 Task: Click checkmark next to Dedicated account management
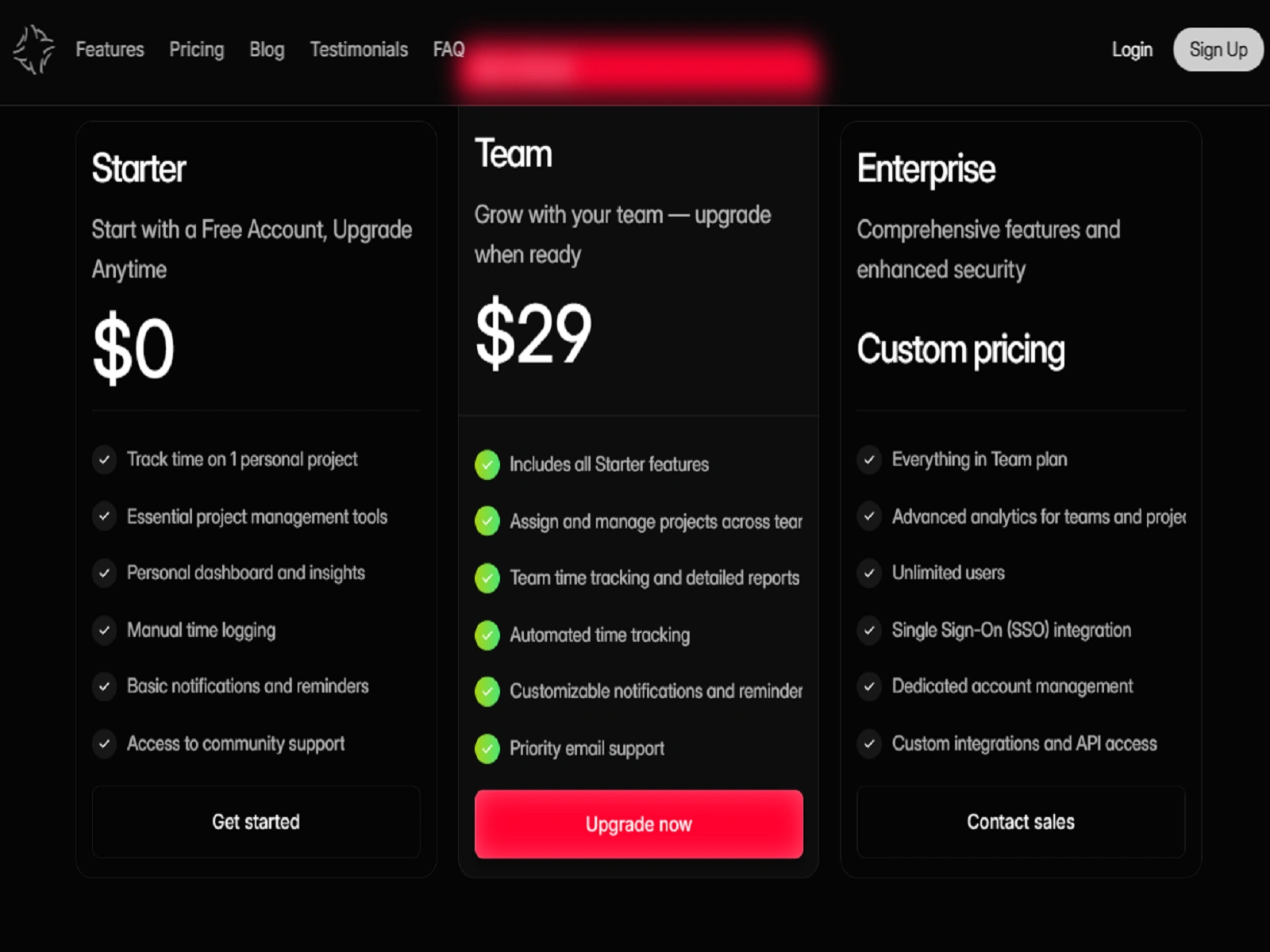(869, 686)
